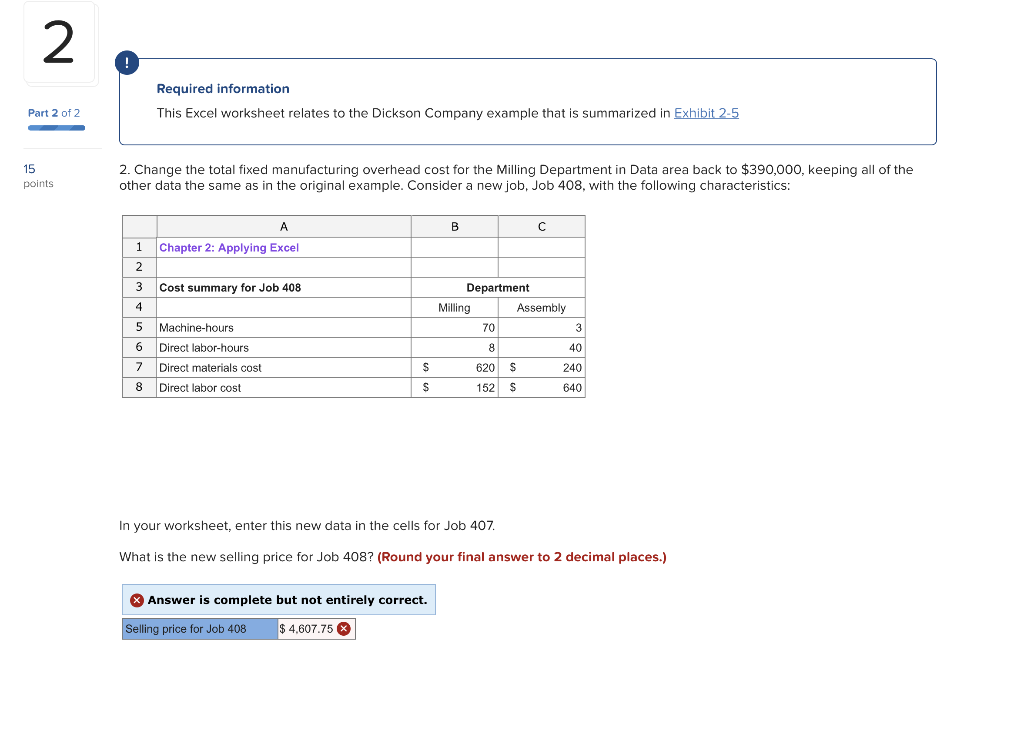This screenshot has width=1024, height=731.
Task: Click the blue exclamation information icon
Action: pyautogui.click(x=127, y=62)
